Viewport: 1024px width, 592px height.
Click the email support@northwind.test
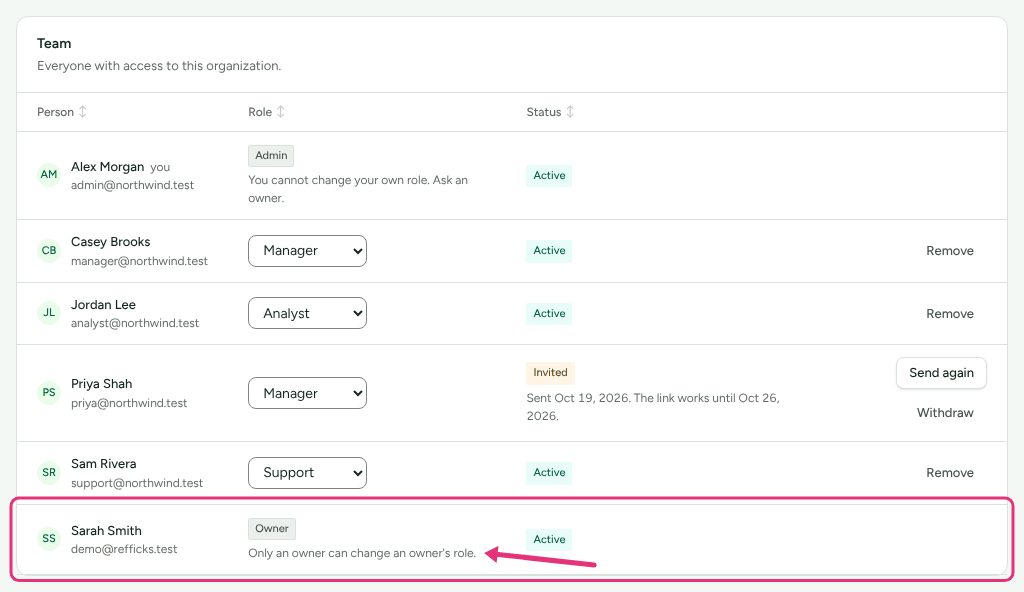click(x=136, y=483)
